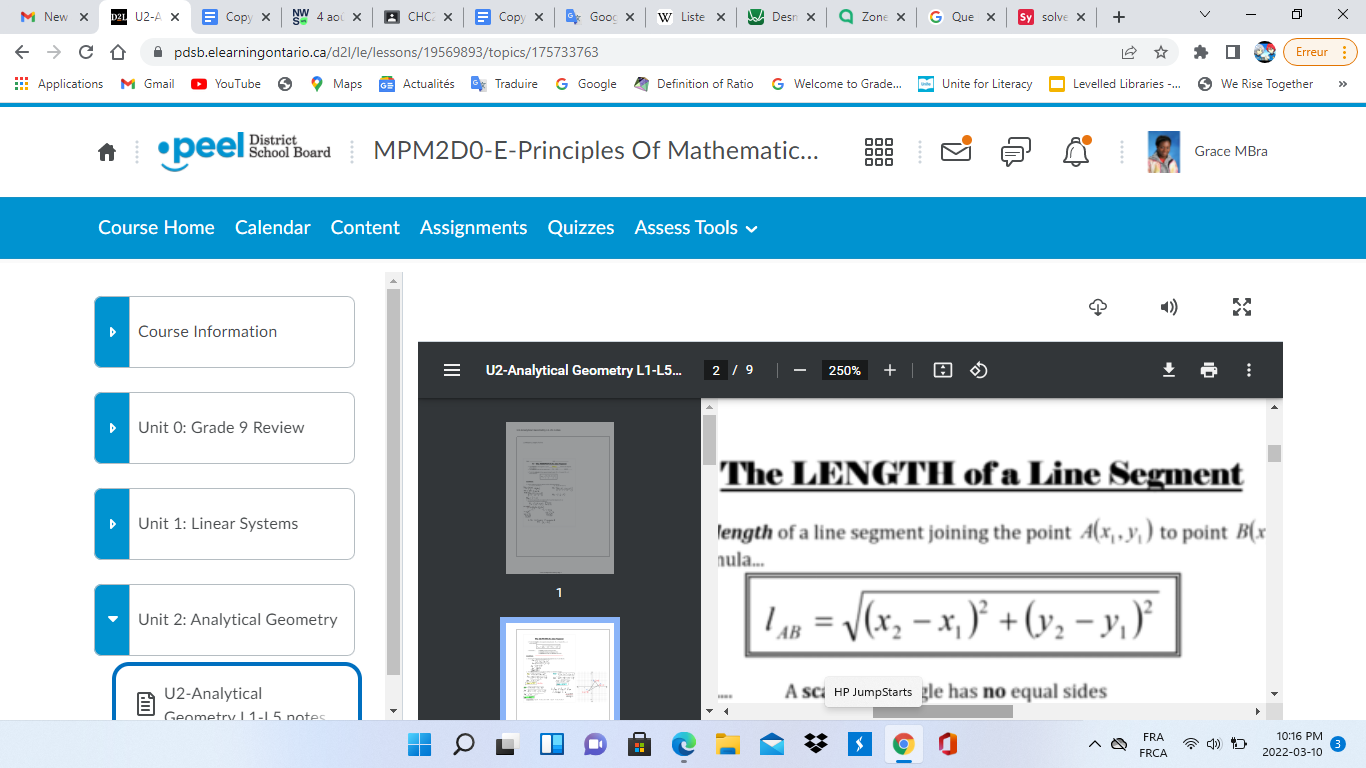This screenshot has width=1366, height=768.
Task: Collapse Unit 2: Analytical Geometry
Action: [112, 620]
